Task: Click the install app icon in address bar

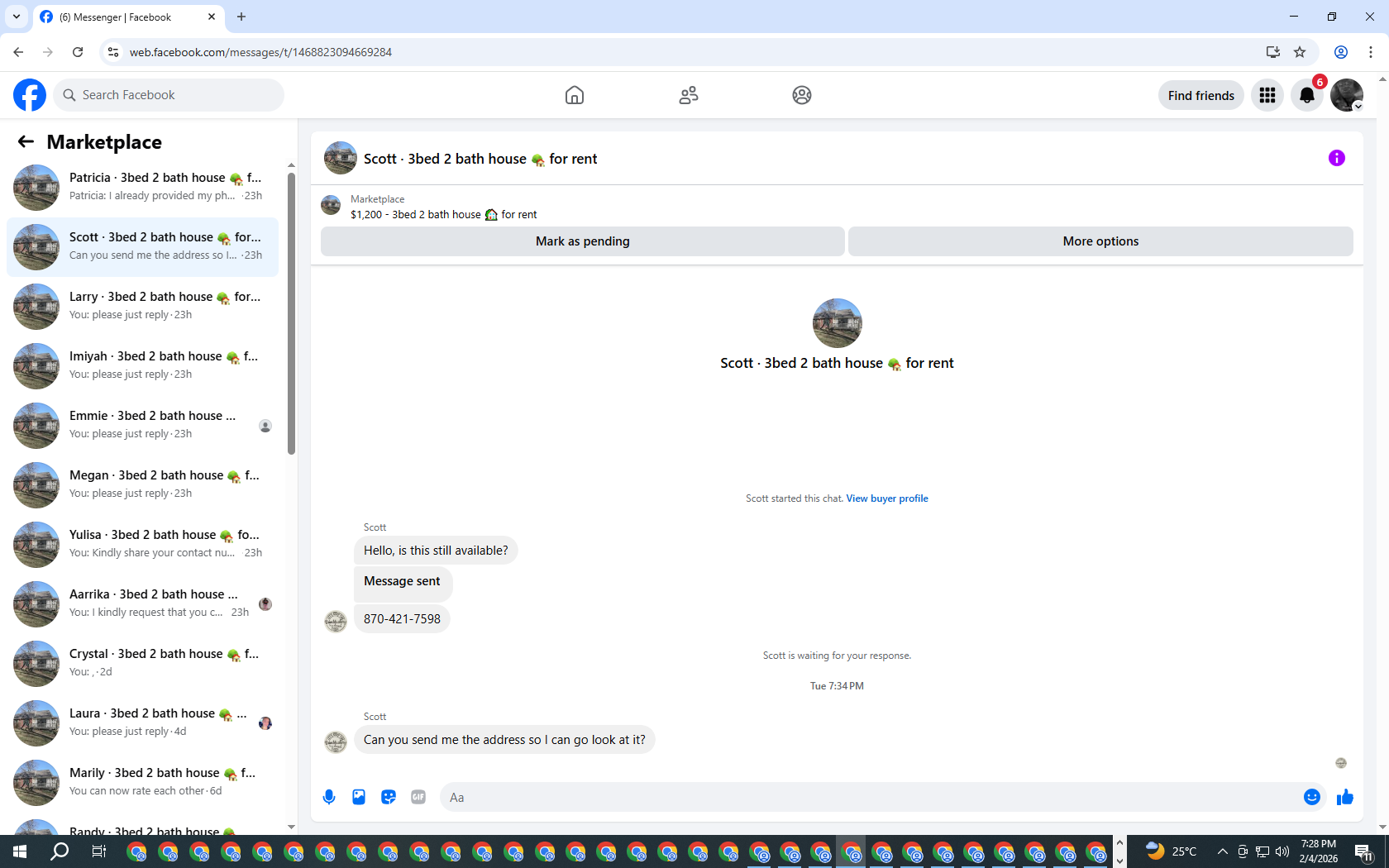Action: pos(1273,52)
